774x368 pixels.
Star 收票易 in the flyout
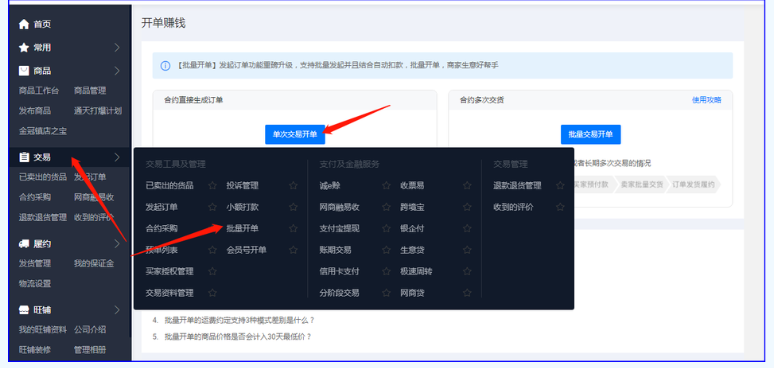(467, 185)
